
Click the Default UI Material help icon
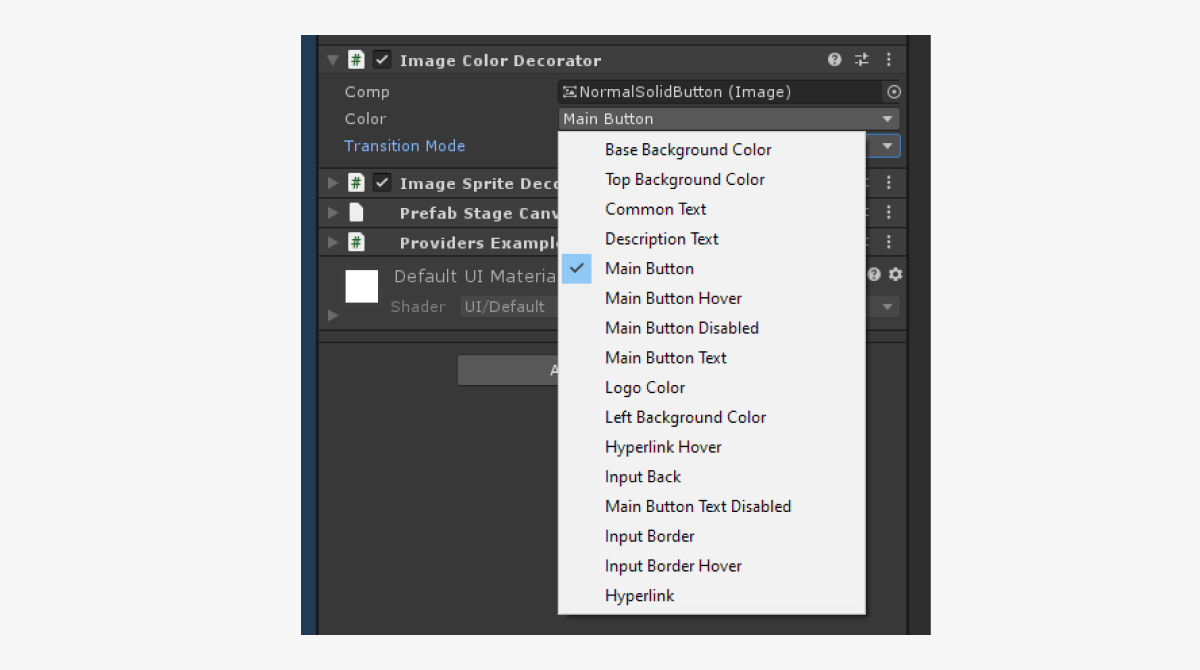(875, 274)
